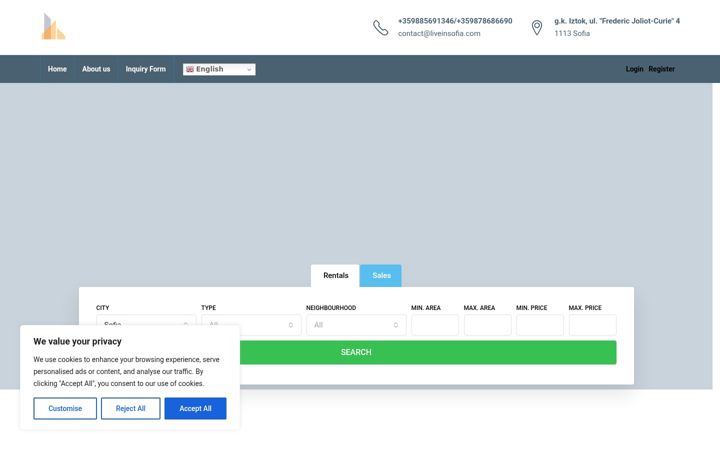
Task: Switch to the Rentals tab
Action: tap(335, 276)
